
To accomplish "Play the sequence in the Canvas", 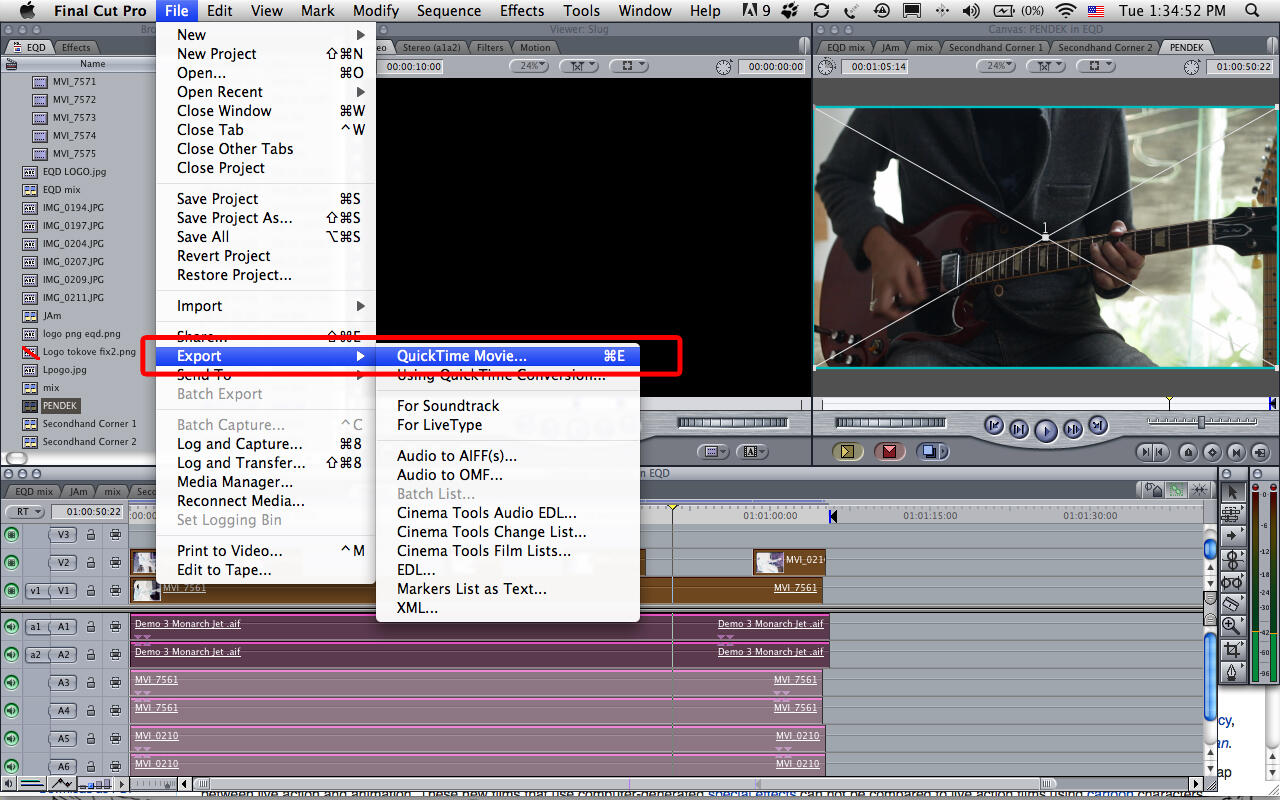I will point(1045,430).
